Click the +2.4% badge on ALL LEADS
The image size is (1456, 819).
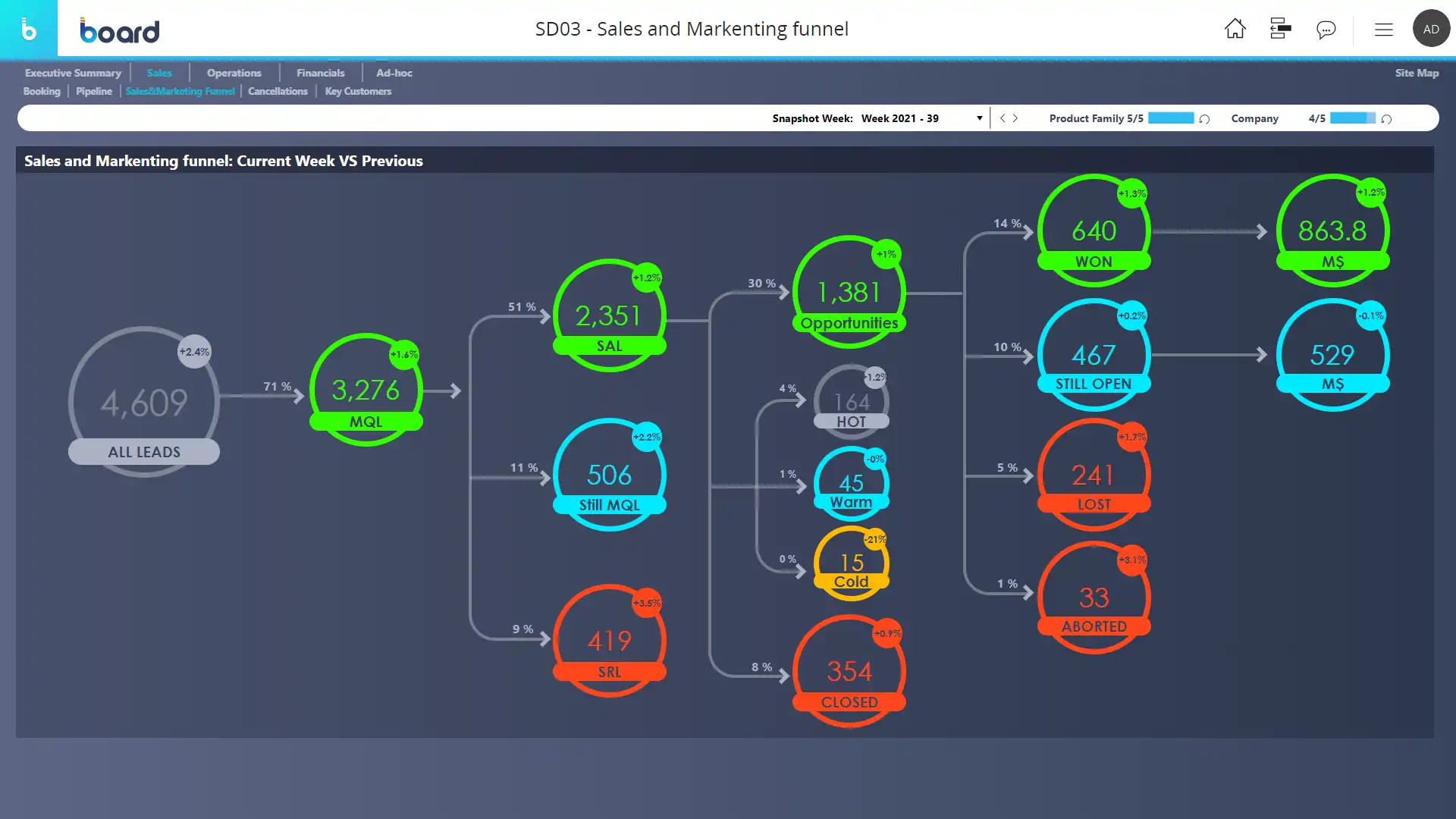194,352
